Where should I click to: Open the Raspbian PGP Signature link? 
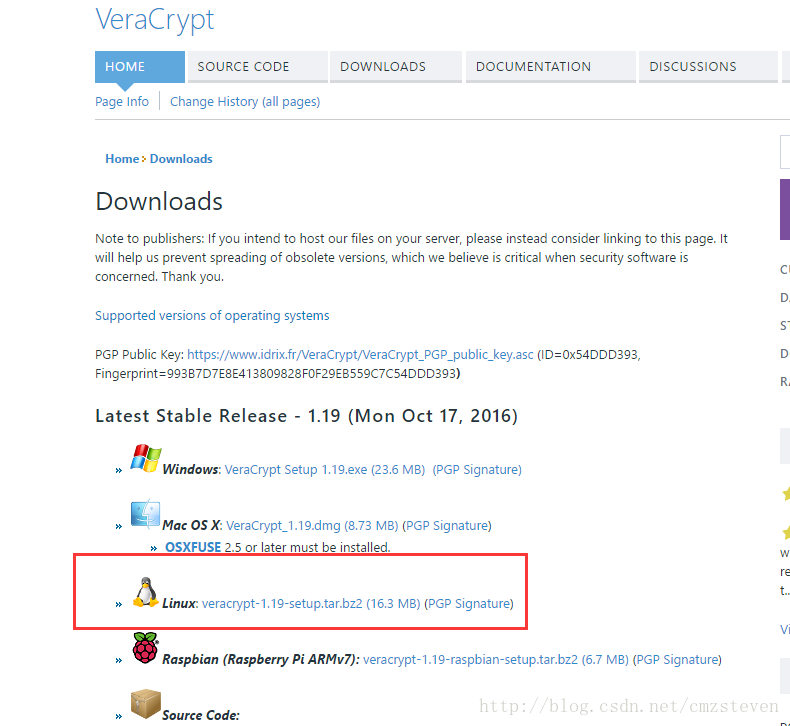pyautogui.click(x=677, y=659)
